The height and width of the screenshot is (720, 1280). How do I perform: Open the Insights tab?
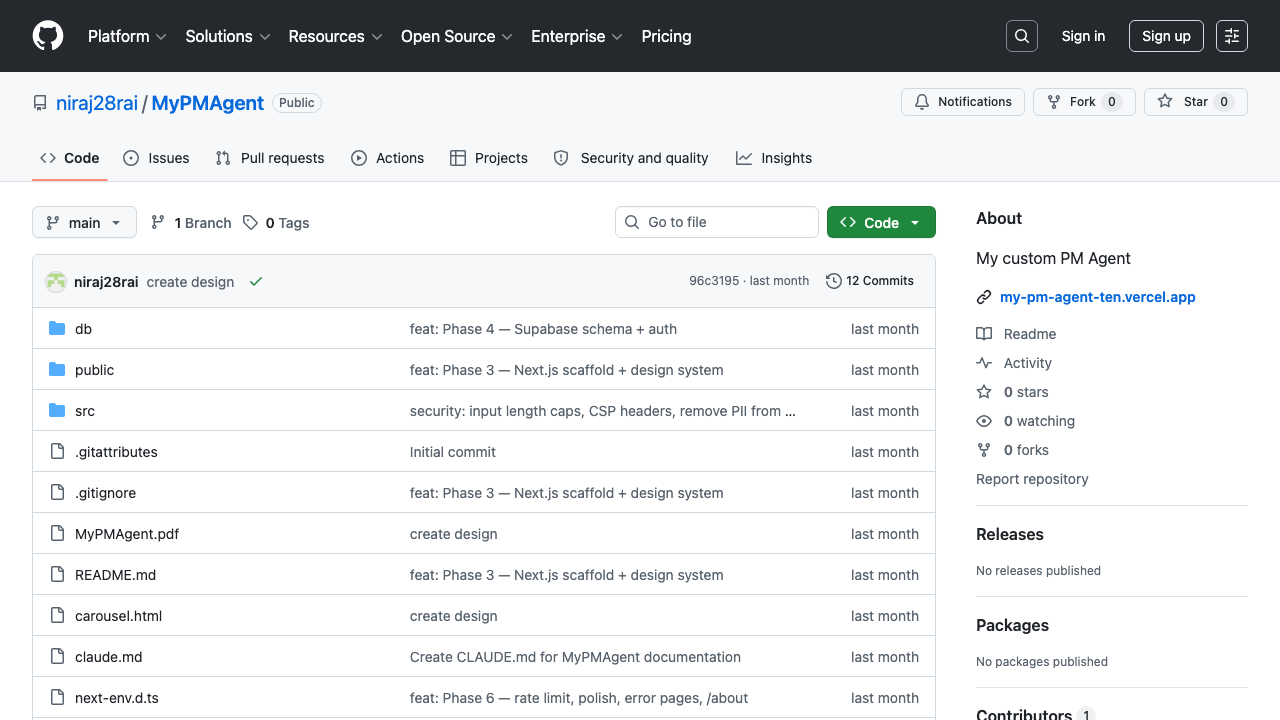(x=774, y=158)
